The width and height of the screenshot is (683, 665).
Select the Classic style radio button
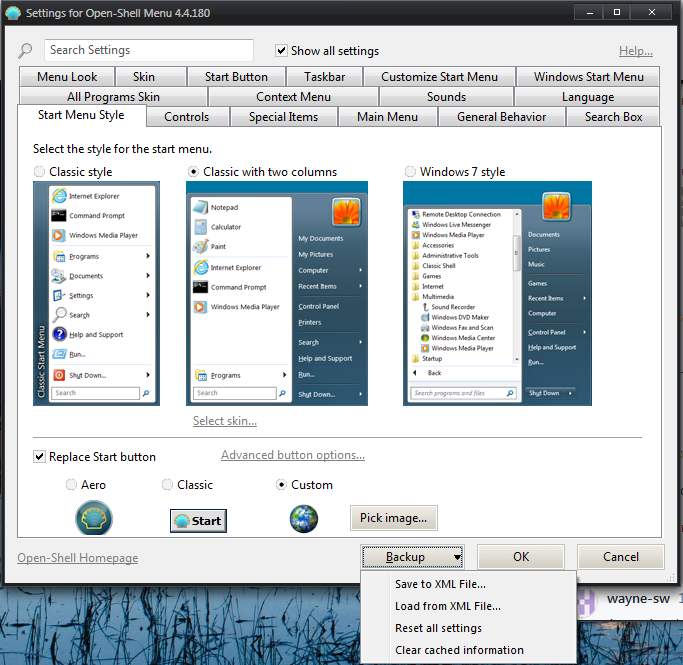[39, 172]
